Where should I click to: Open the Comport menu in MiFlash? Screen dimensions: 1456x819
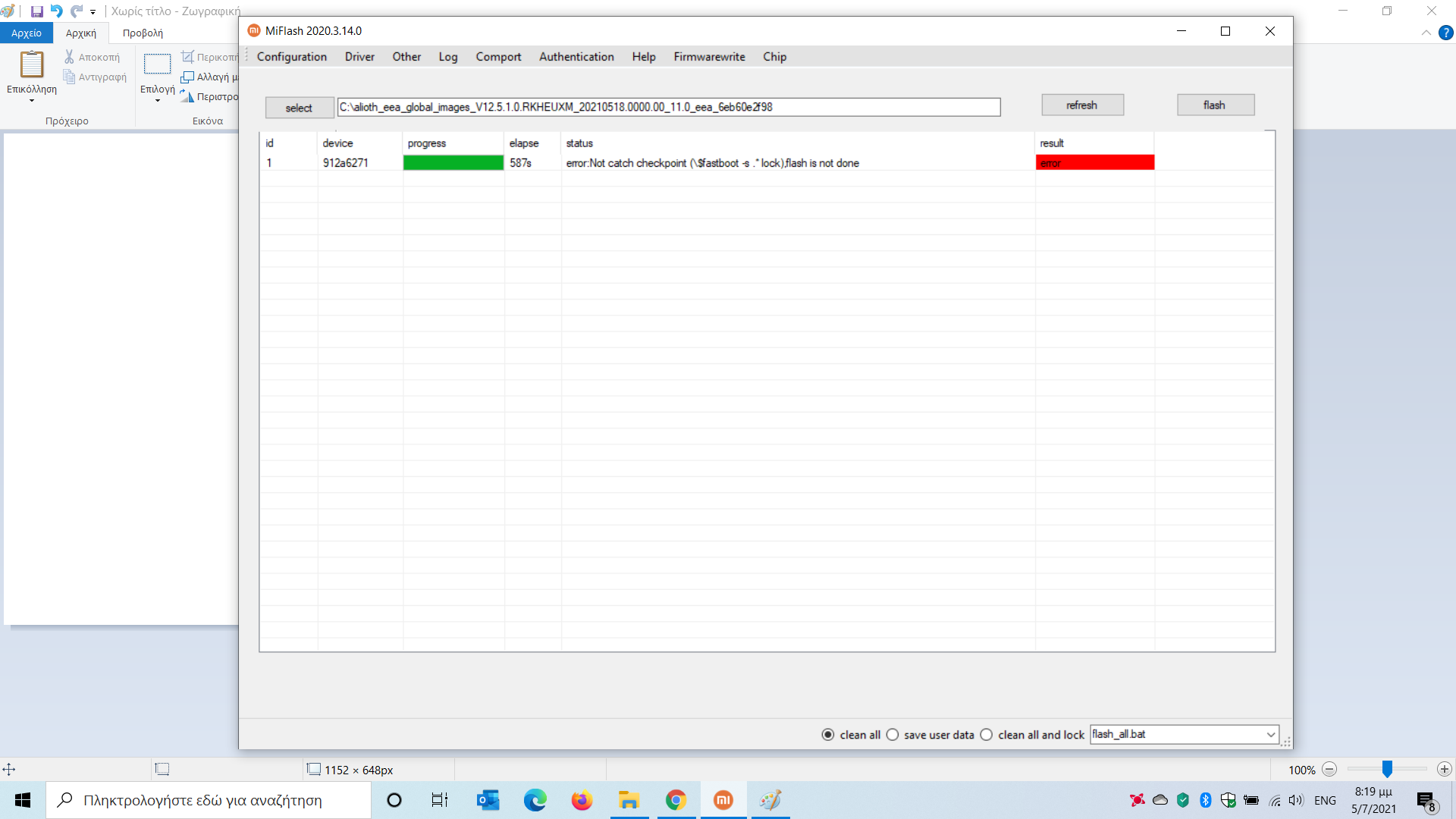498,57
